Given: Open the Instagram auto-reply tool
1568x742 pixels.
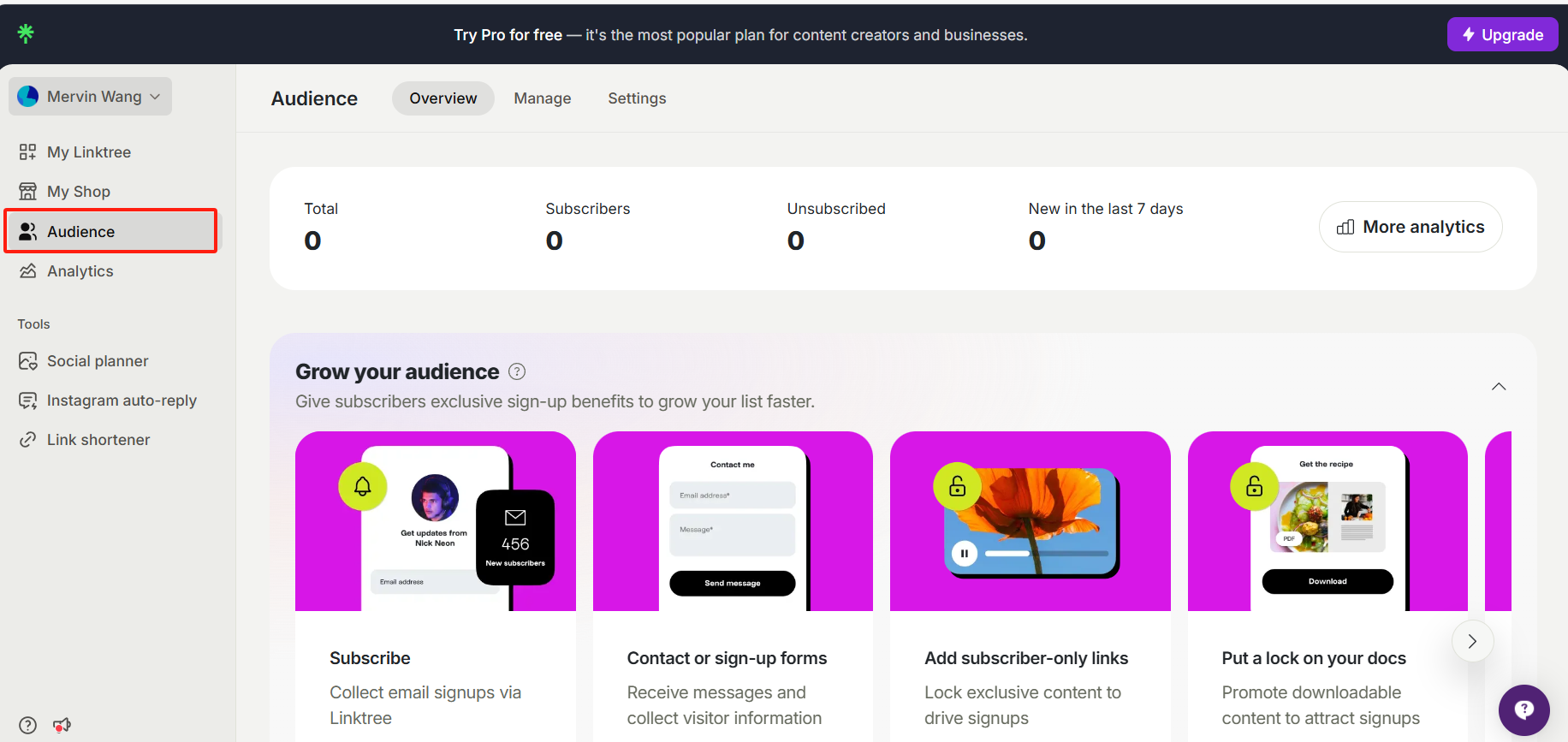Looking at the screenshot, I should [x=121, y=401].
